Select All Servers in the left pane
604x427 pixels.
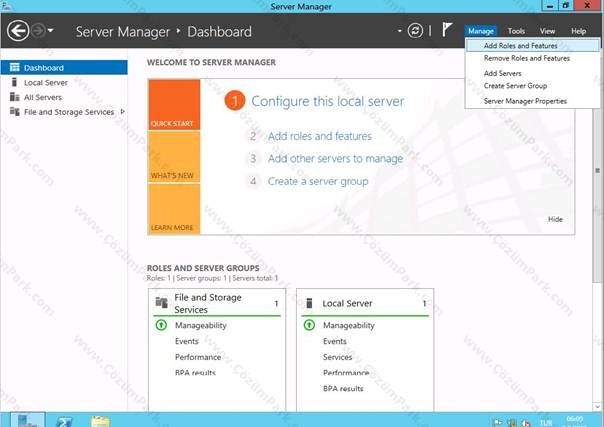[64, 97]
